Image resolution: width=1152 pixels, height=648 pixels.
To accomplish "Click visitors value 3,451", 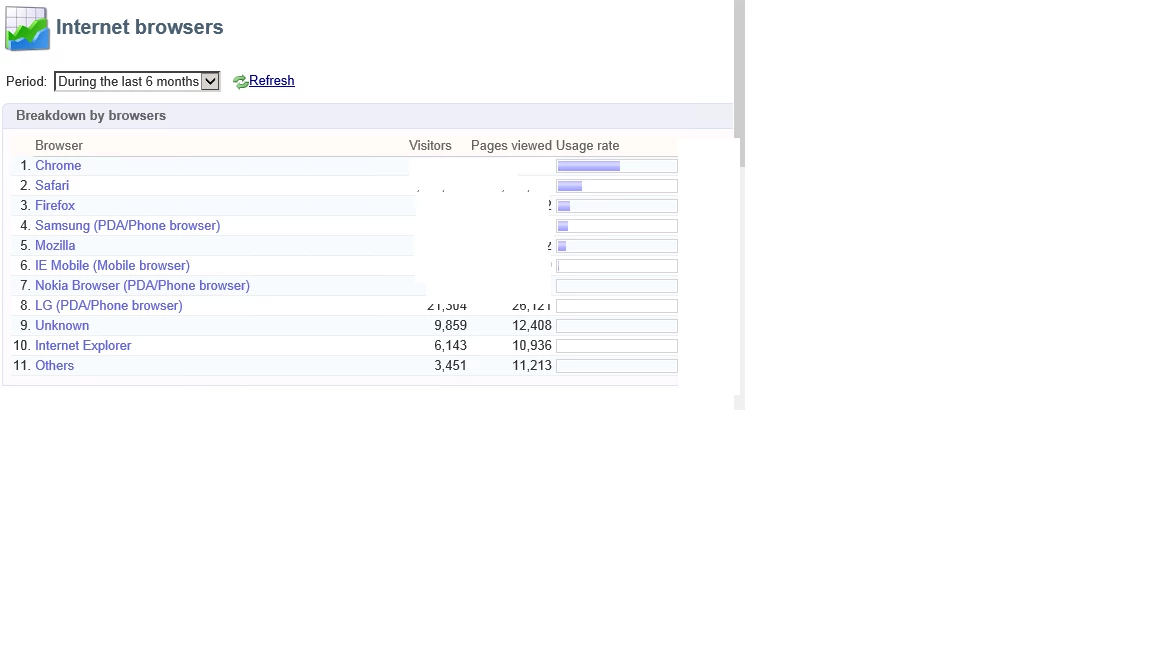I will (450, 365).
